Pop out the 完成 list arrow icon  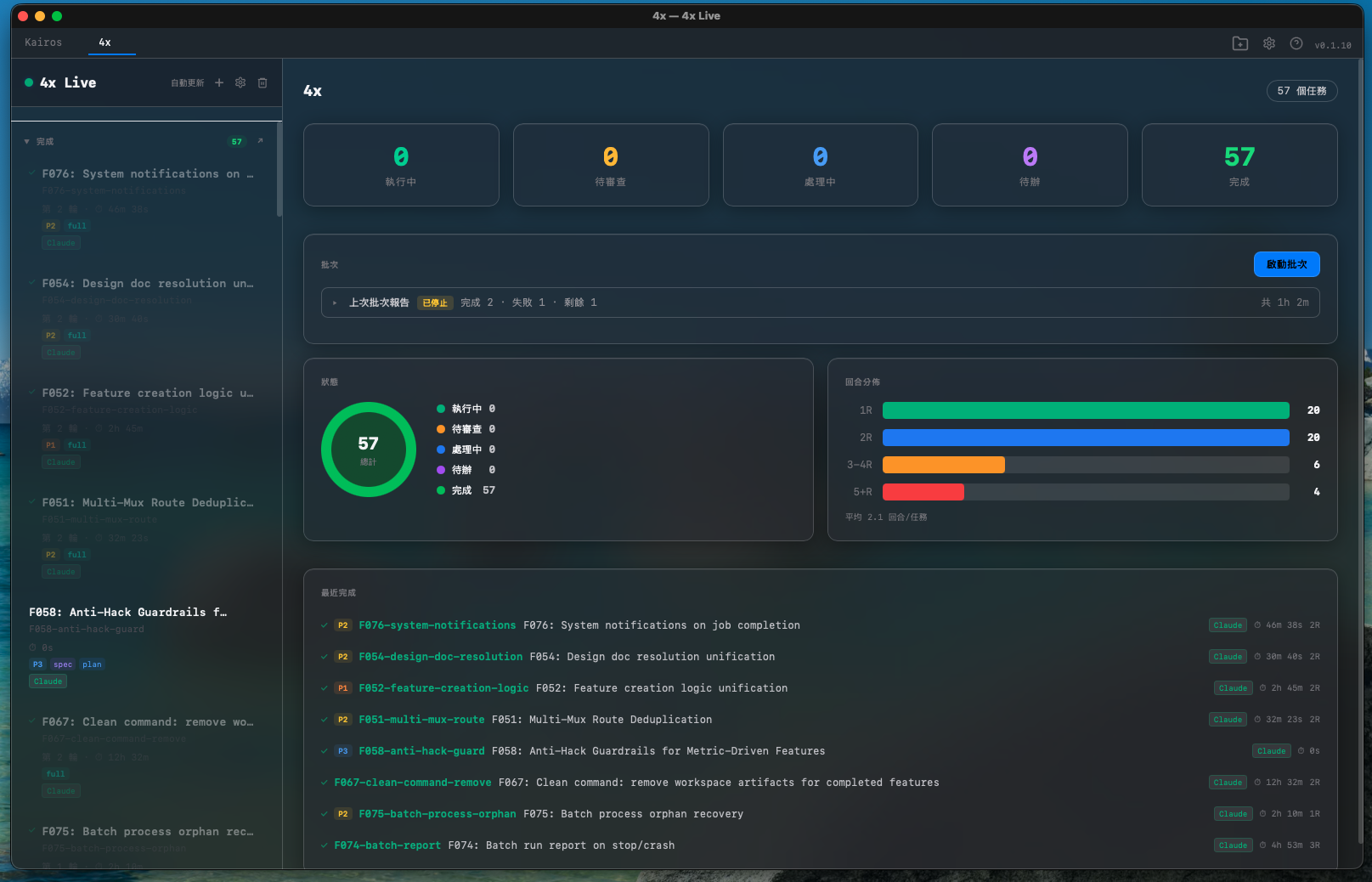tap(260, 141)
